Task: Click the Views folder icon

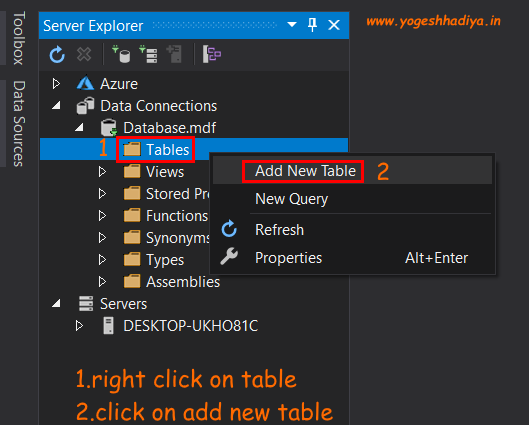Action: [132, 171]
